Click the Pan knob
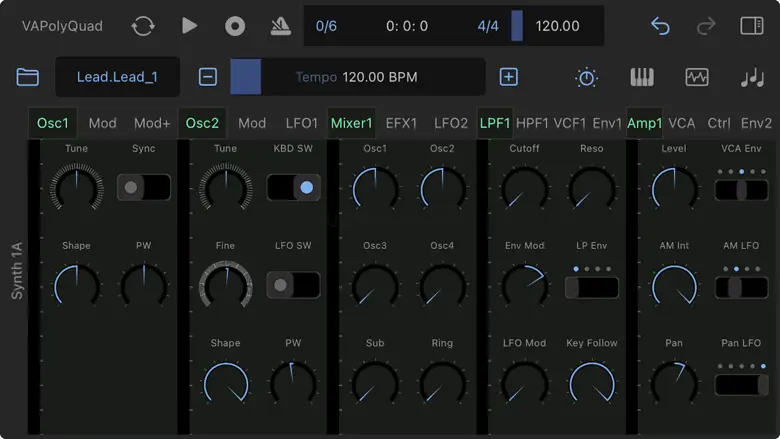 tap(674, 384)
